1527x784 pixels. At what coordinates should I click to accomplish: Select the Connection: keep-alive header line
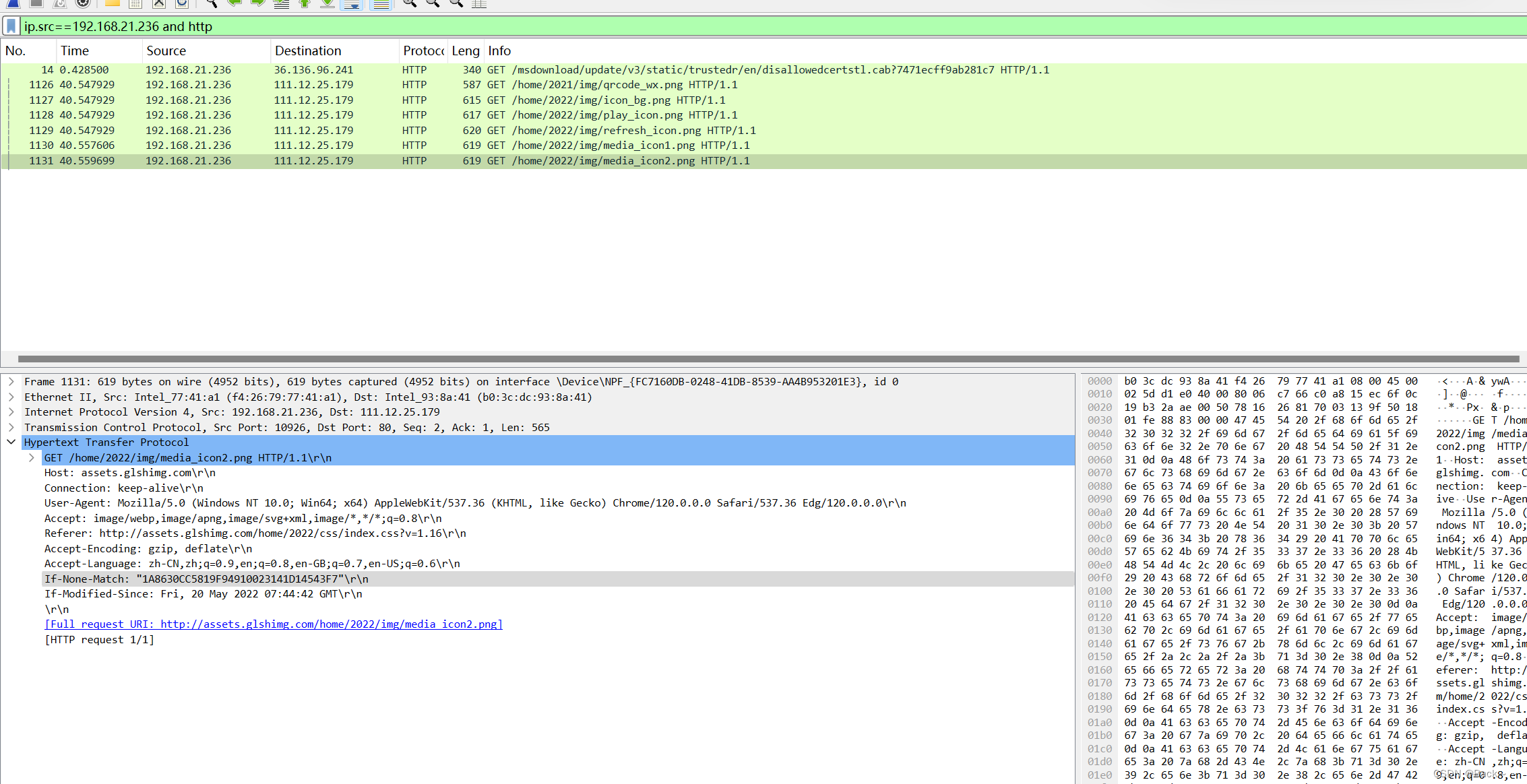[124, 488]
